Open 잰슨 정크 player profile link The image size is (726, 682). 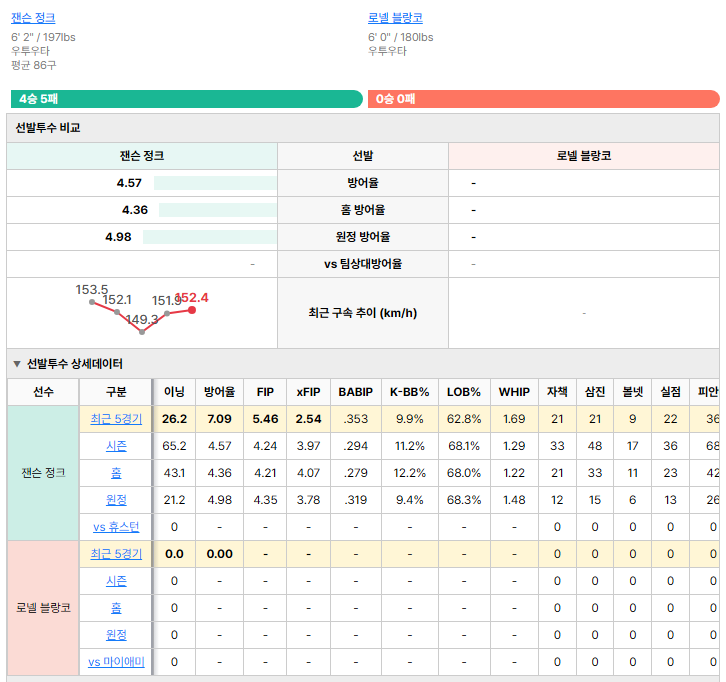(x=33, y=18)
